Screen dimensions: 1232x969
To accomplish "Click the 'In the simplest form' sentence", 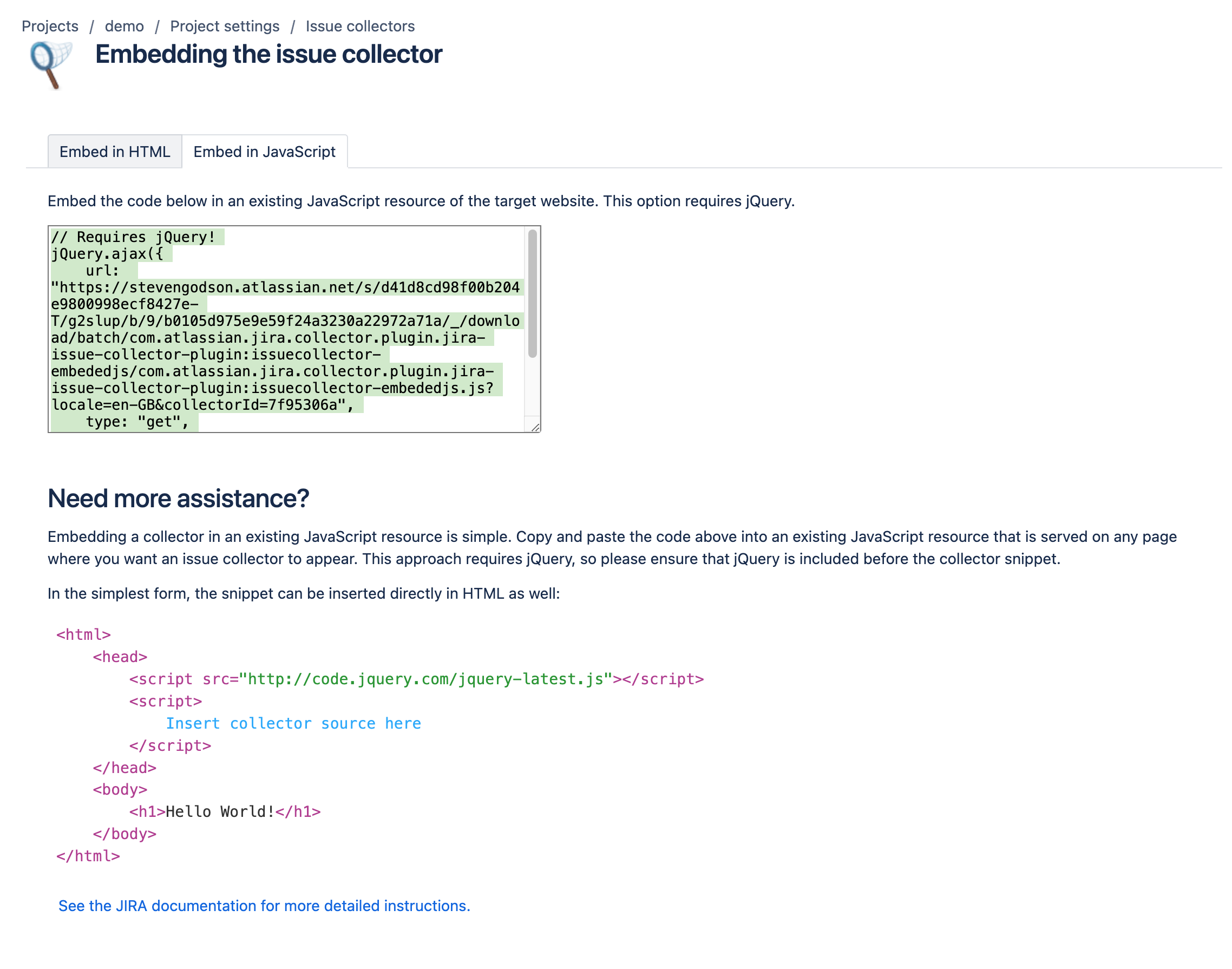I will click(x=304, y=593).
